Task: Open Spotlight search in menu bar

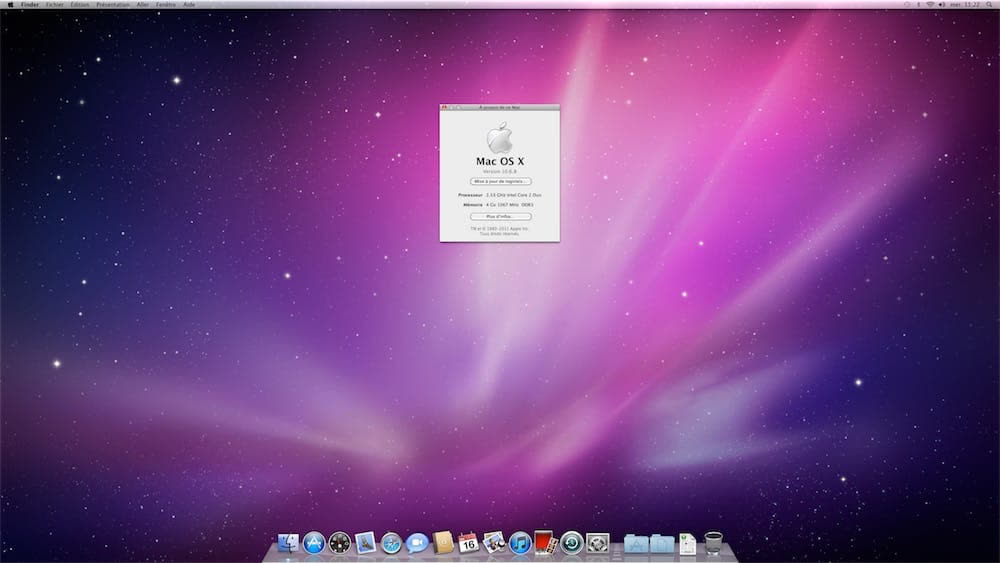Action: click(991, 4)
